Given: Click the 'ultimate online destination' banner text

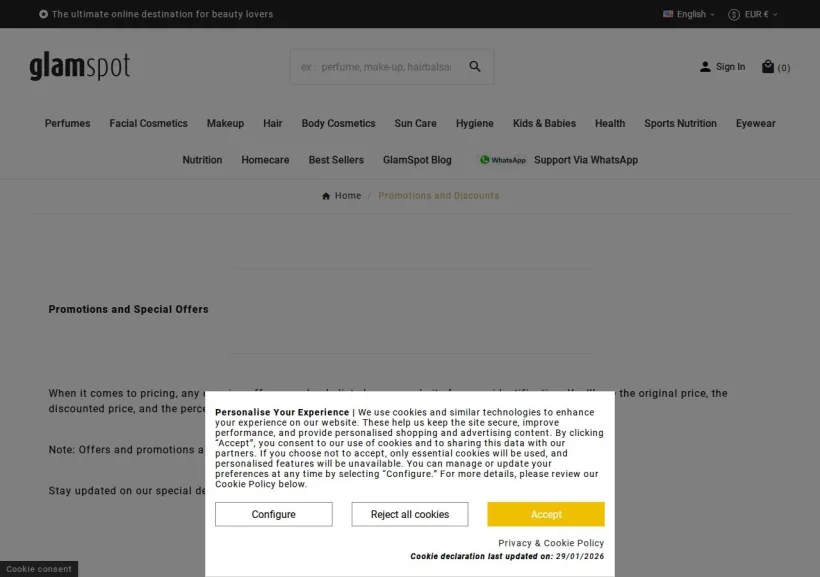Looking at the screenshot, I should pos(163,14).
